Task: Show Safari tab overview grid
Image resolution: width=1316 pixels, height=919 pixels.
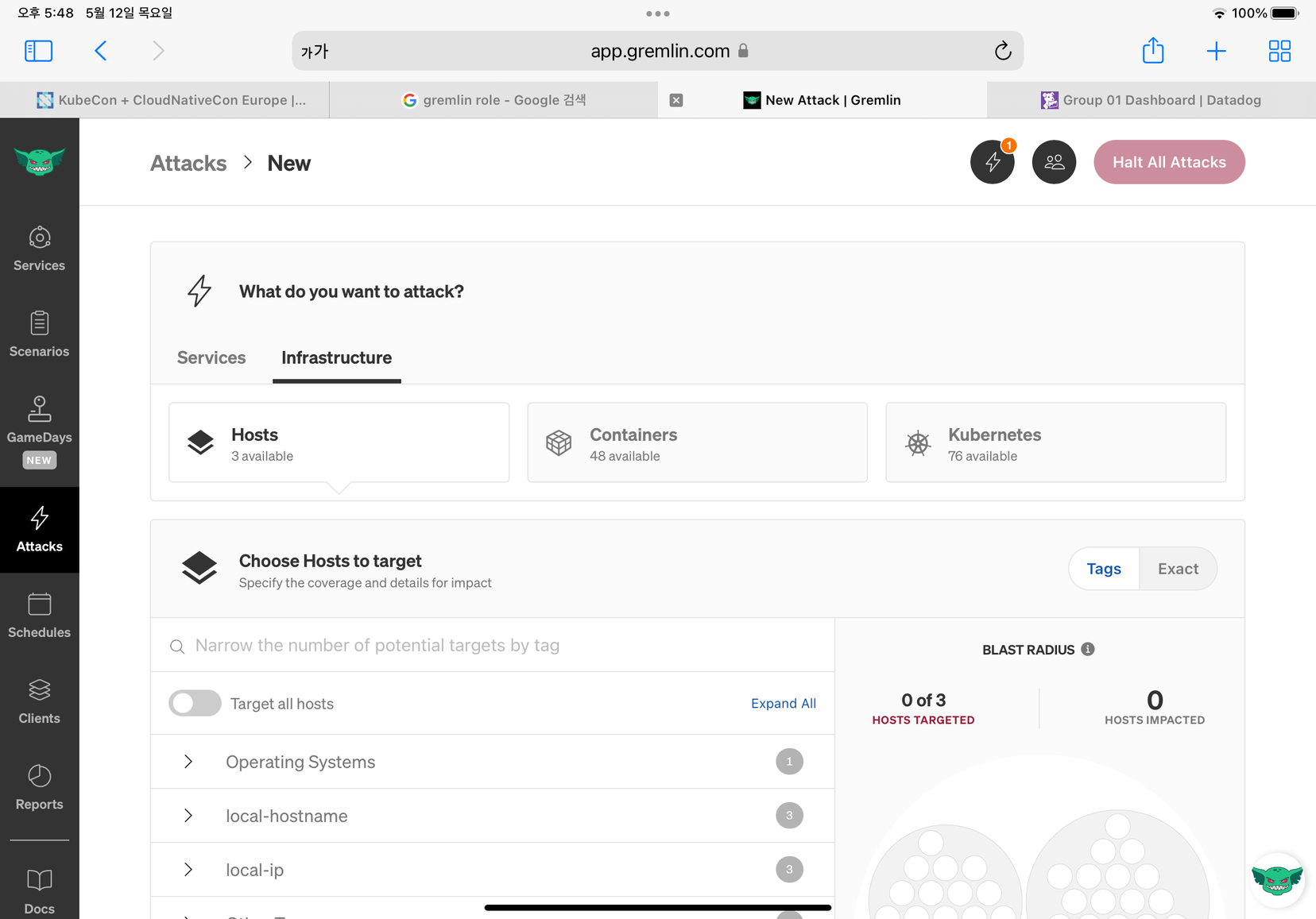Action: tap(1279, 51)
